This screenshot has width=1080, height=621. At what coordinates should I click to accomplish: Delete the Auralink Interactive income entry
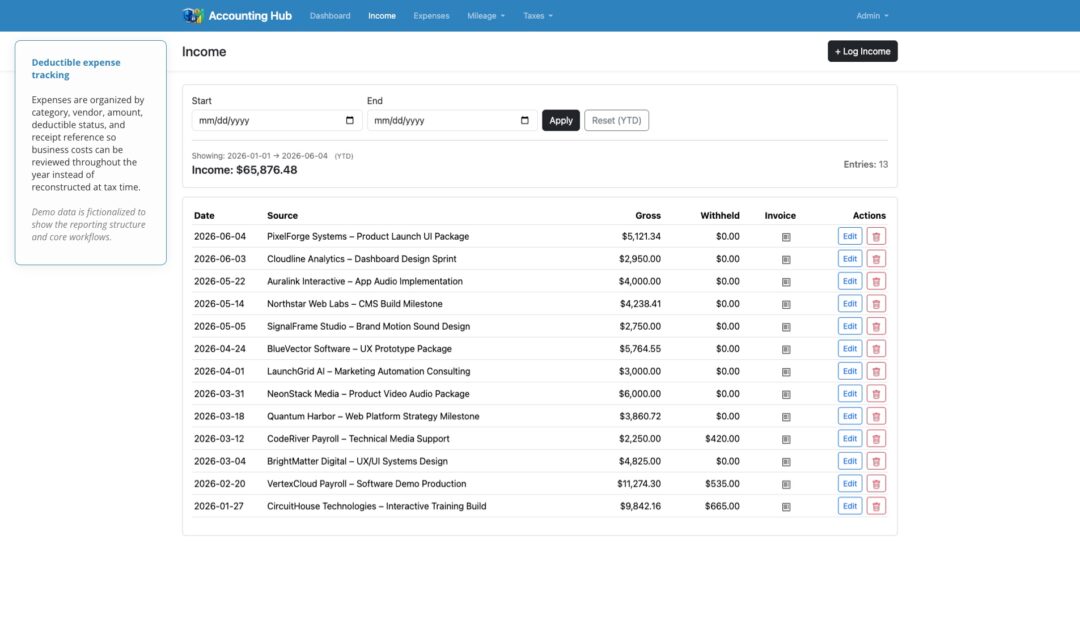[876, 281]
